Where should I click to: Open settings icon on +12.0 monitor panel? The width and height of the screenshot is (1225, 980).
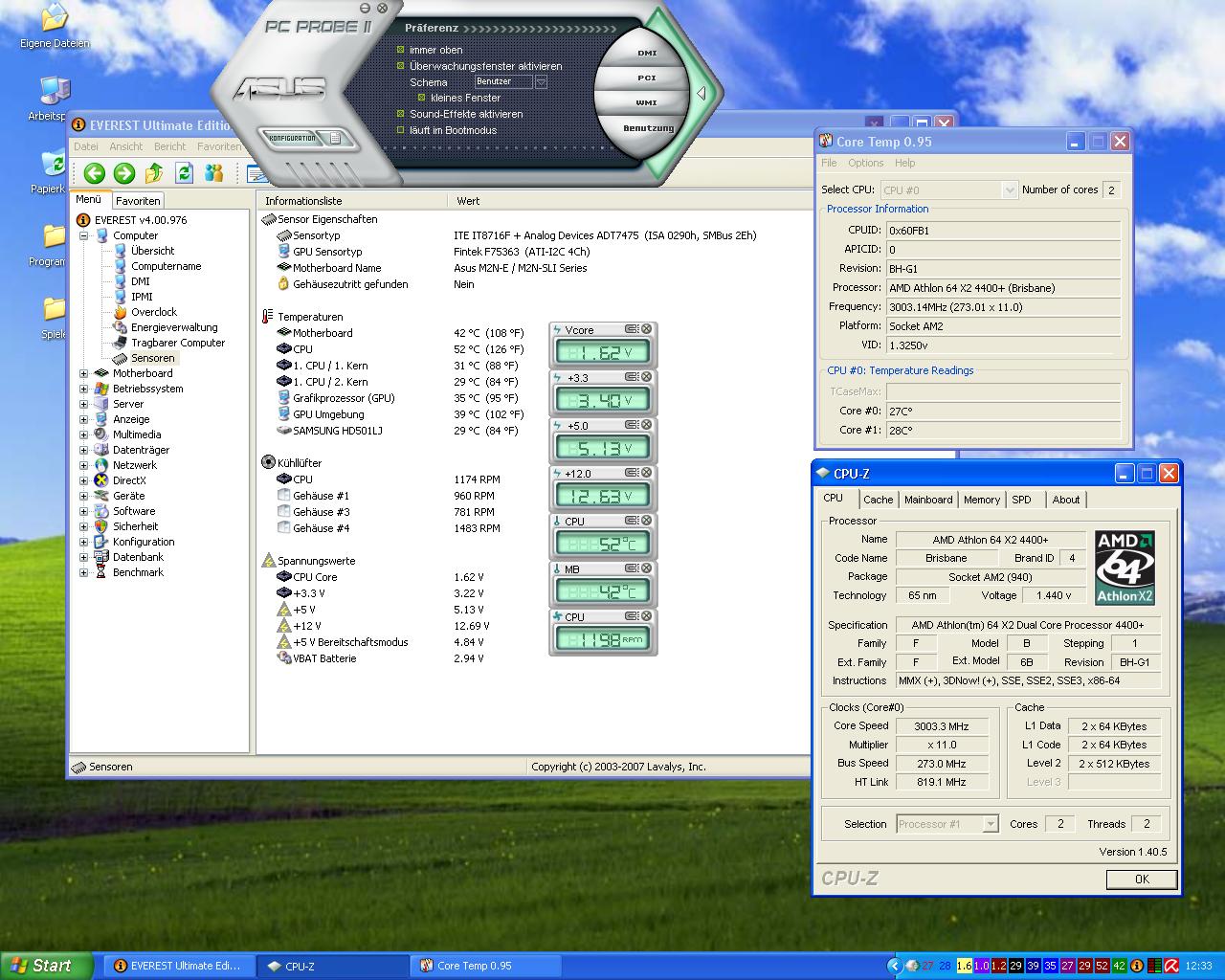click(632, 473)
